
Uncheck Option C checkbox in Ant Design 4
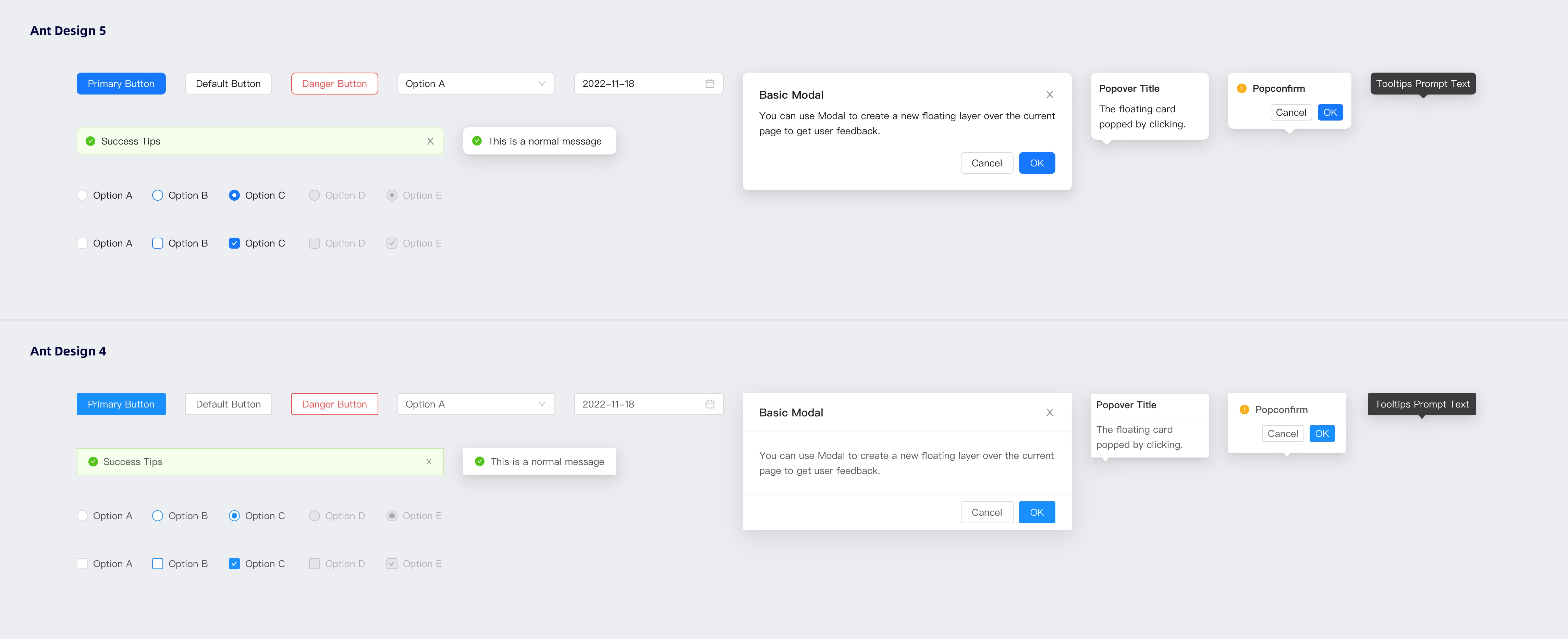pyautogui.click(x=234, y=564)
